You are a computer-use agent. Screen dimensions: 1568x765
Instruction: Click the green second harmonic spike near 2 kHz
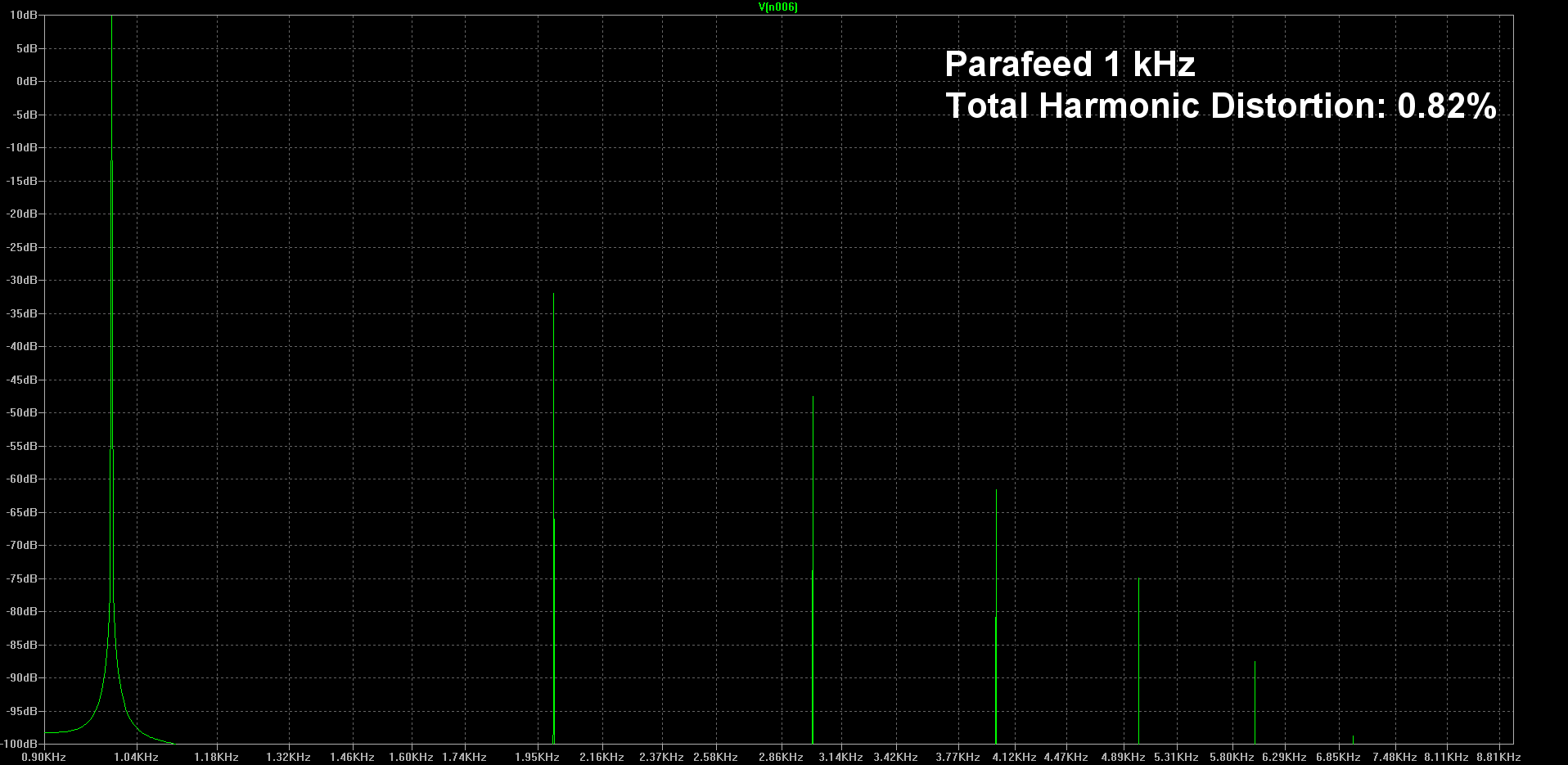tap(554, 518)
